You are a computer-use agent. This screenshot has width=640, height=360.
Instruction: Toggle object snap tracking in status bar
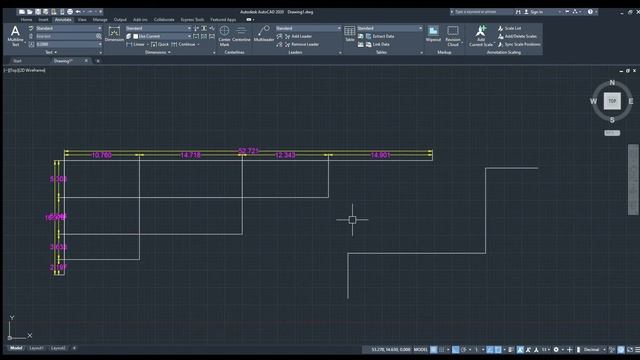(x=490, y=349)
